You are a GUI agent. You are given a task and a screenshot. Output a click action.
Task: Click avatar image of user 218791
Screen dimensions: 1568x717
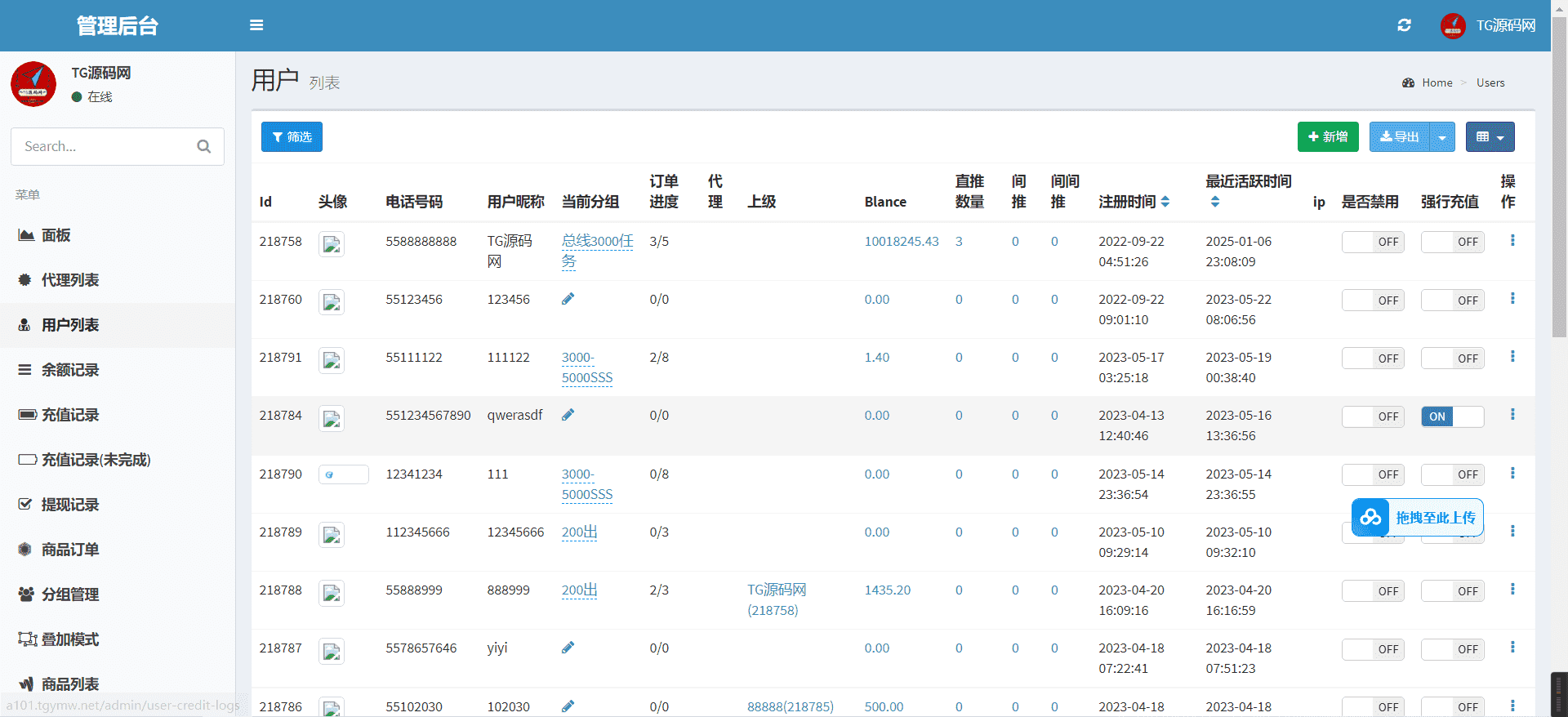click(331, 360)
